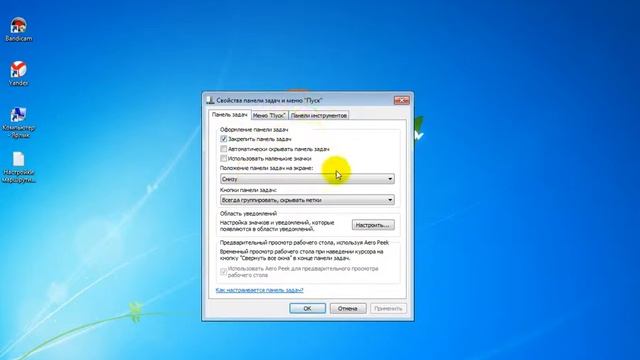Click the Отмена button
The width and height of the screenshot is (640, 360).
click(348, 309)
